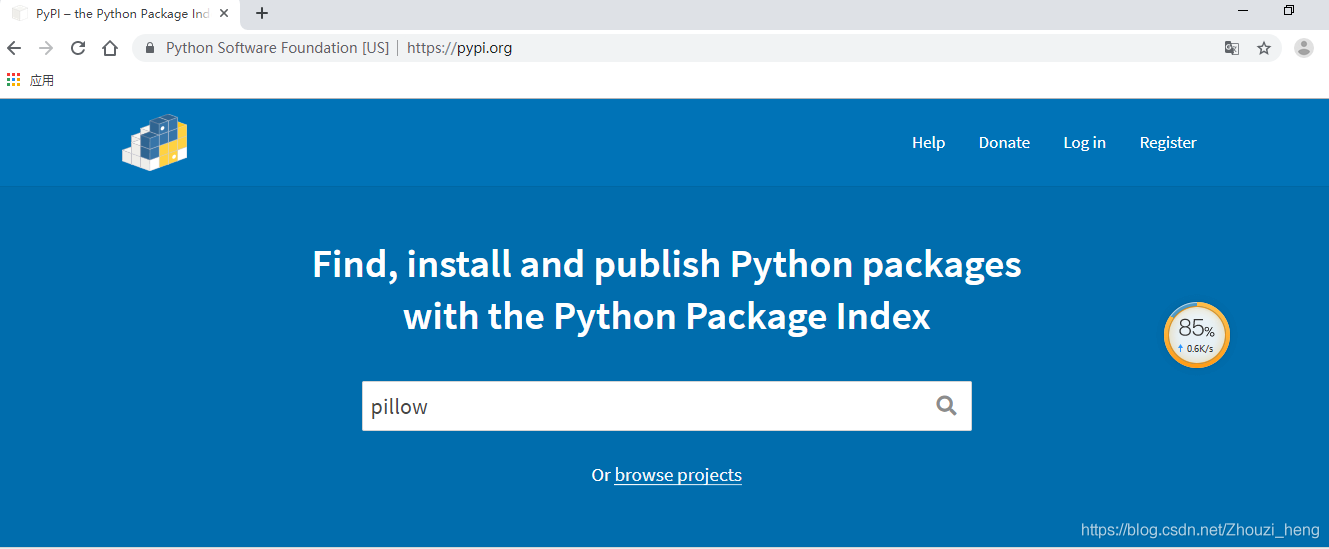Click the Register link
The width and height of the screenshot is (1329, 549).
click(1168, 143)
